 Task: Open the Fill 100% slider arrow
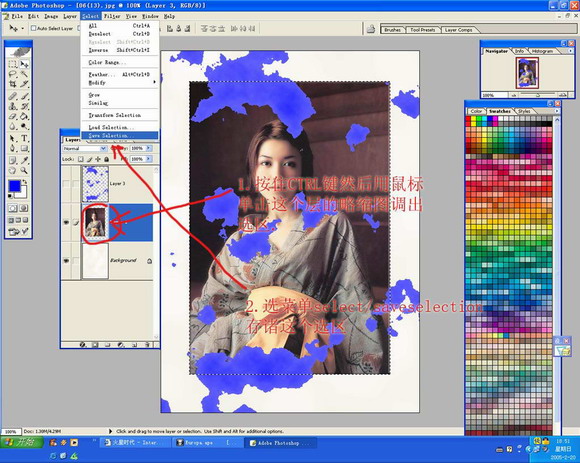(x=149, y=159)
